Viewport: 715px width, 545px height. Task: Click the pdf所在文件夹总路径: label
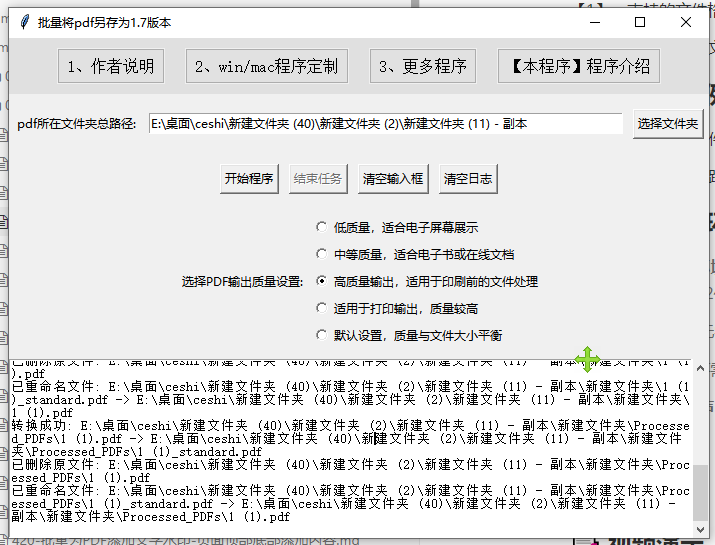coord(77,124)
